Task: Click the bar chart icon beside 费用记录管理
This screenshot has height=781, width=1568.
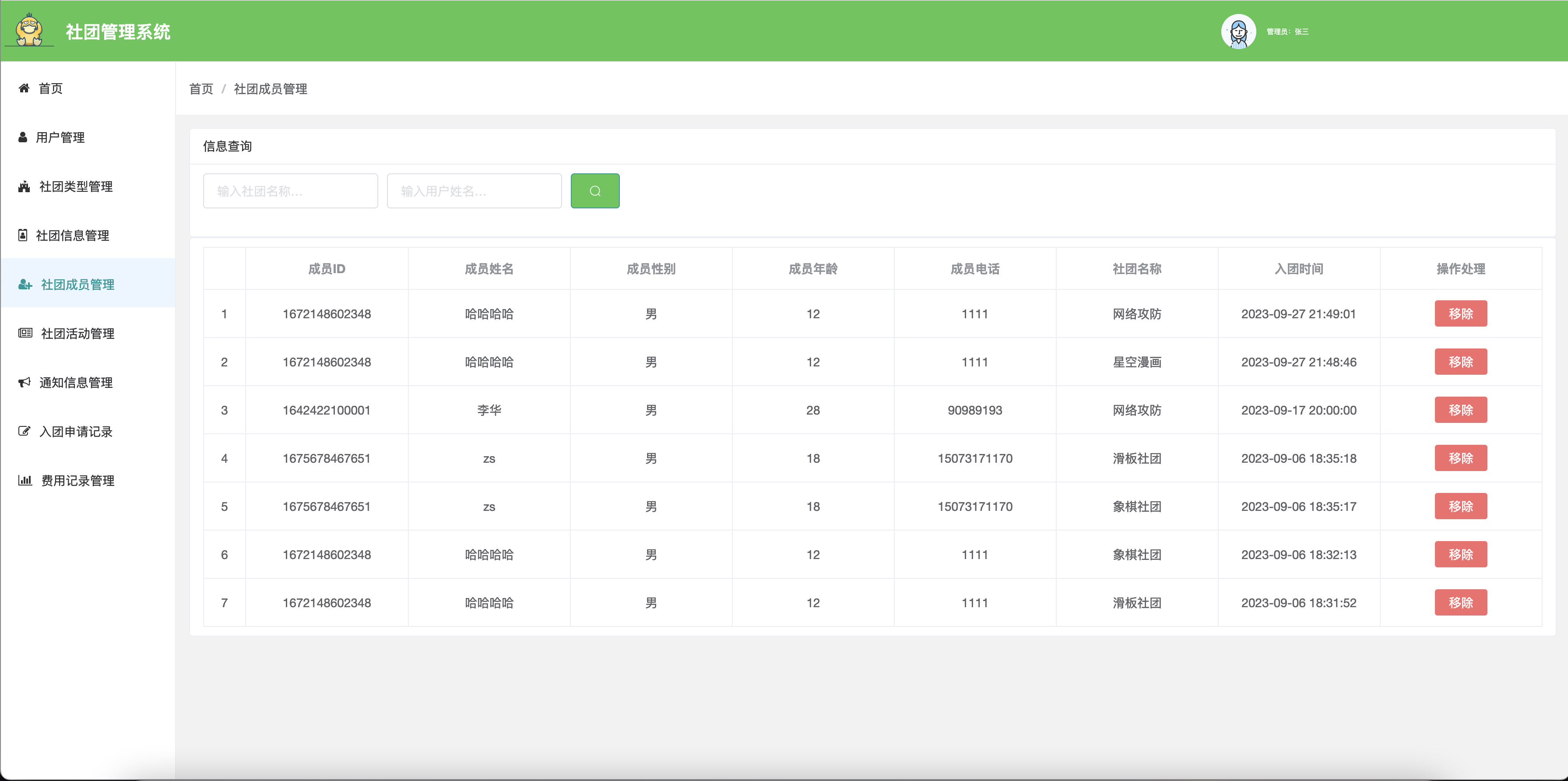Action: click(x=25, y=480)
